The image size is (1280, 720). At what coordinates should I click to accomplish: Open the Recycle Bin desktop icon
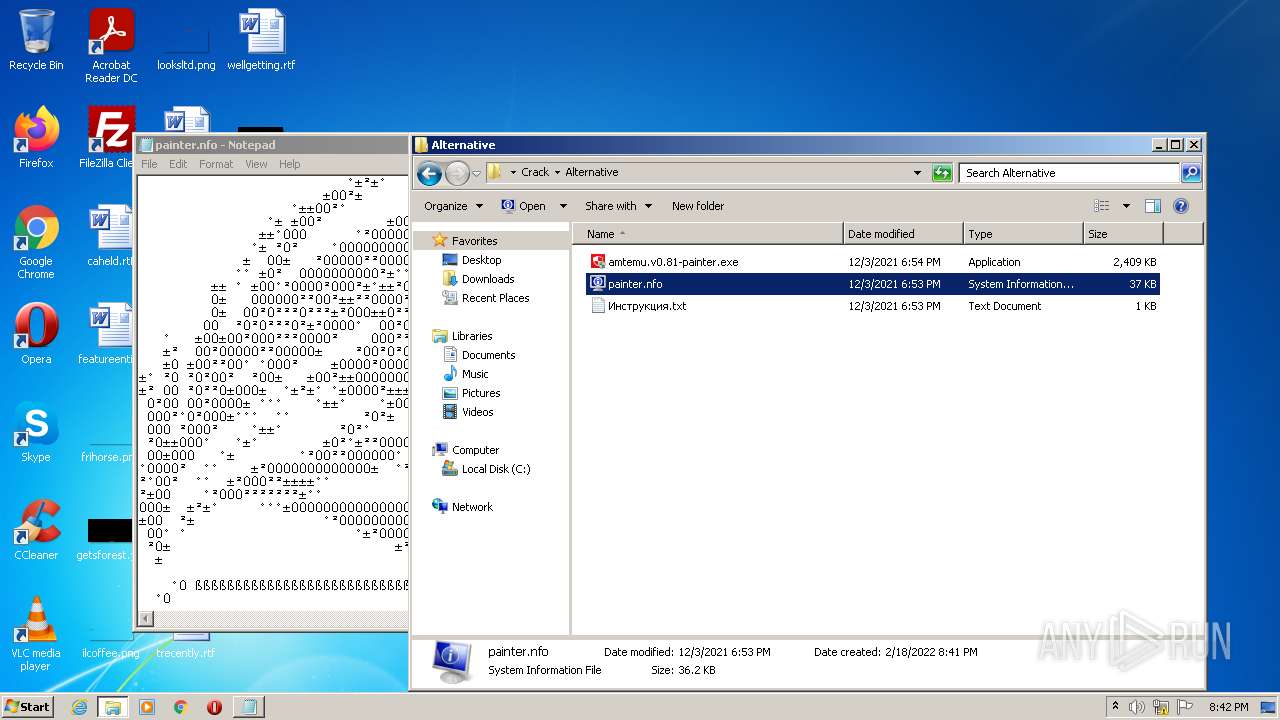click(36, 40)
